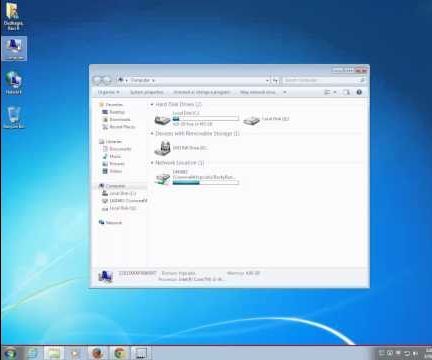Open the DVD RW Drive icon

[x=163, y=148]
